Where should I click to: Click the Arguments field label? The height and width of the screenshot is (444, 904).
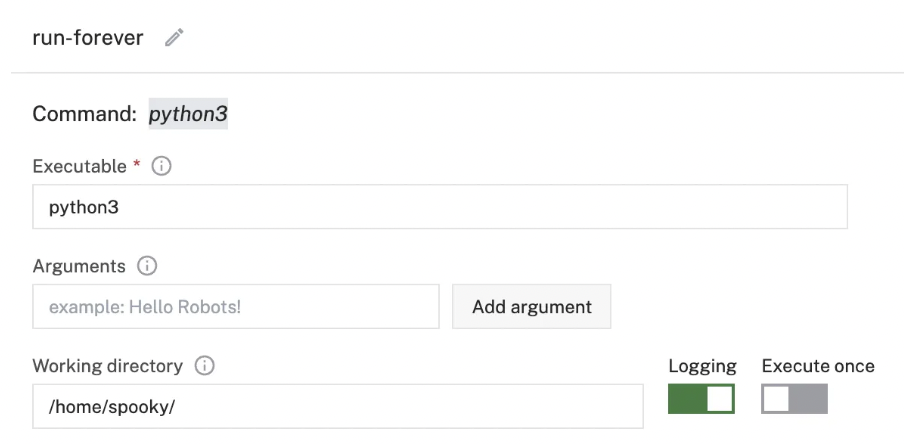point(79,267)
